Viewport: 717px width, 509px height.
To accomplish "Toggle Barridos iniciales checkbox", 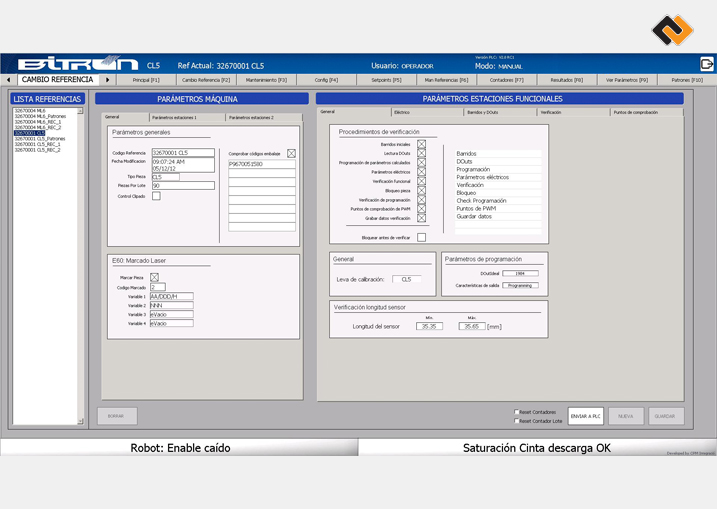I will click(x=421, y=144).
